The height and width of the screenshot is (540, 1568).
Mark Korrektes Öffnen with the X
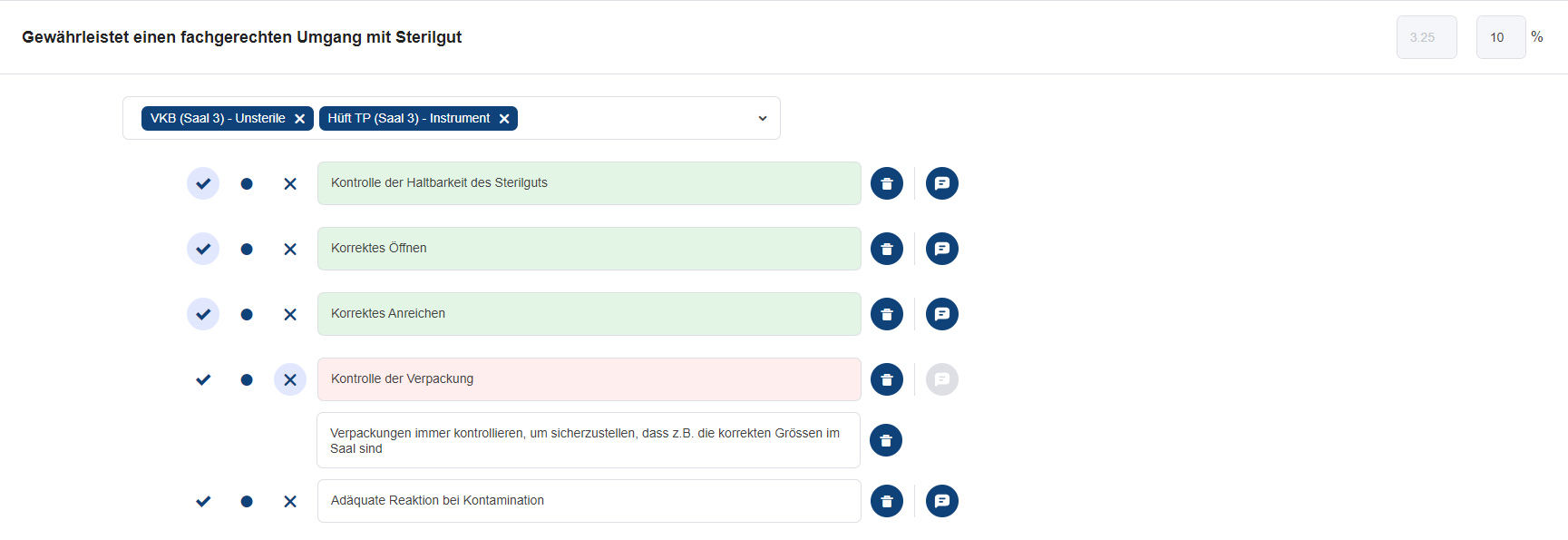tap(290, 249)
